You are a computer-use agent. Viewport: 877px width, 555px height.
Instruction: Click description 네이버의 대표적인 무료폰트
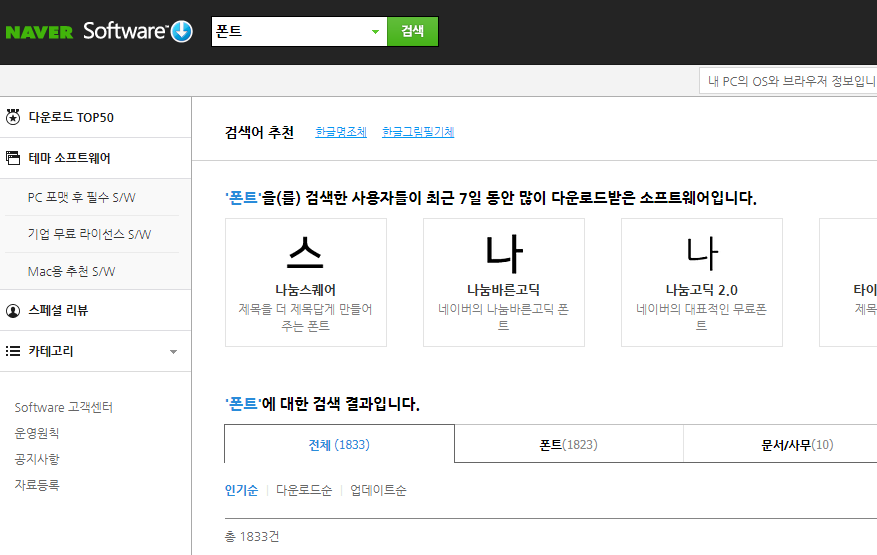[701, 317]
